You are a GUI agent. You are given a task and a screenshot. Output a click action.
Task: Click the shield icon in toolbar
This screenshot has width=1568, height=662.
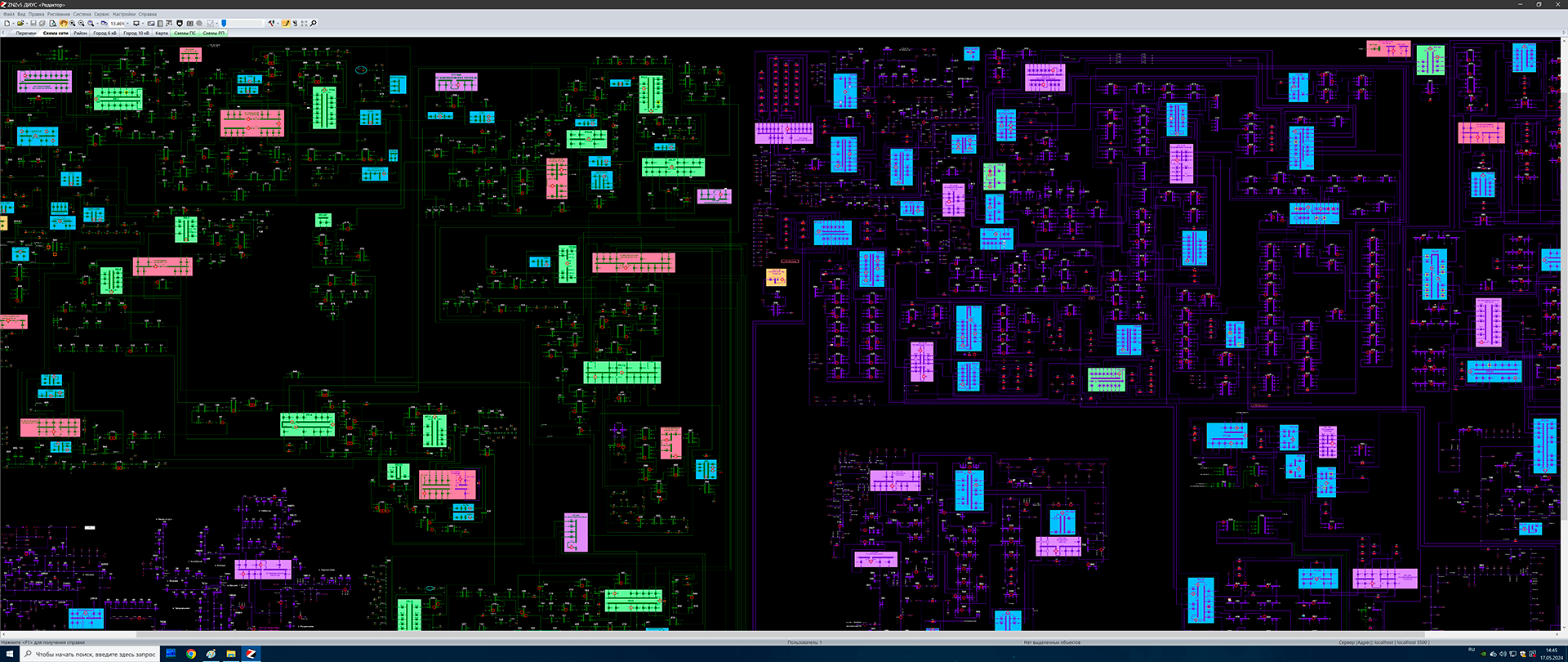180,24
